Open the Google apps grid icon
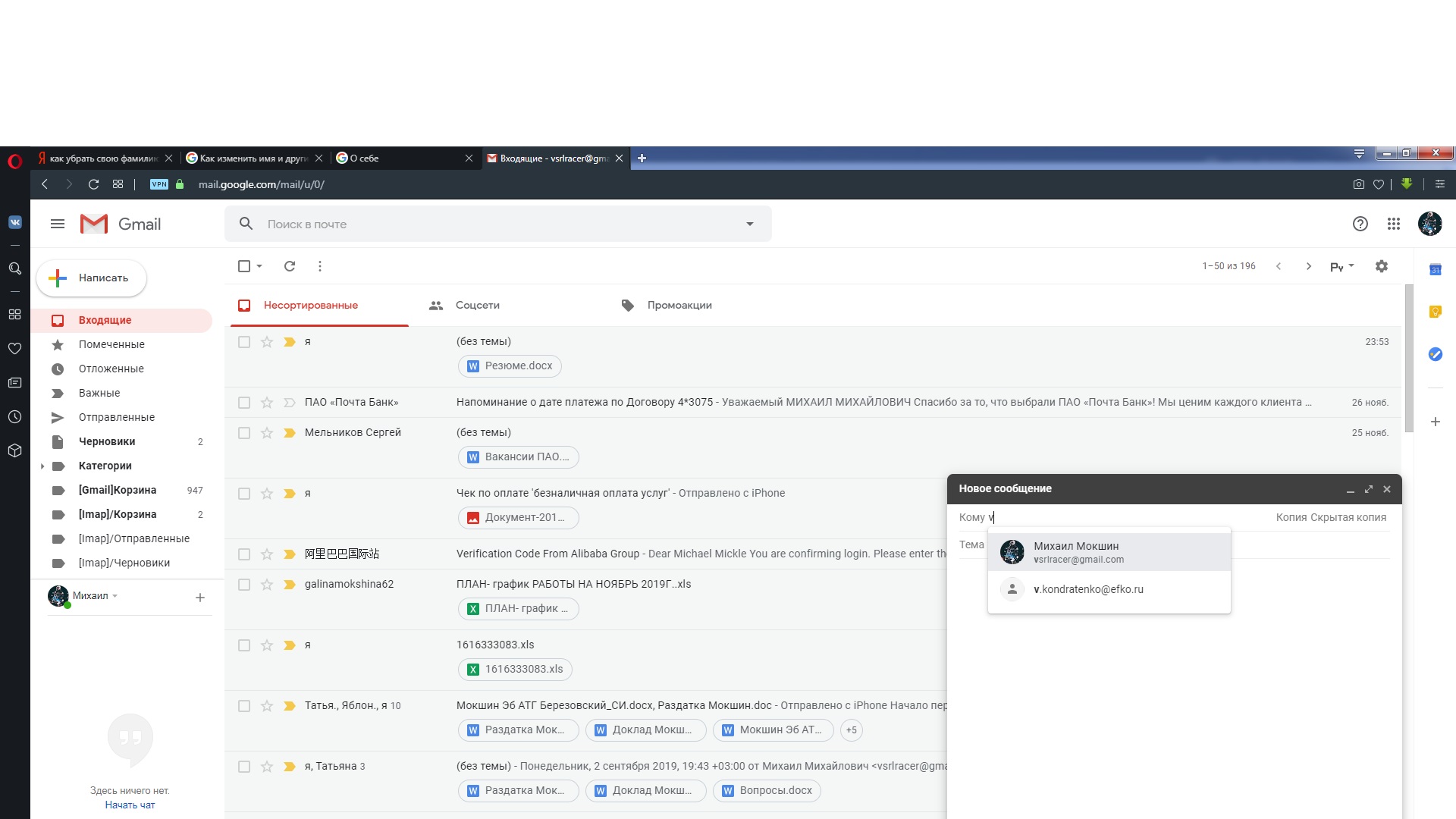1456x819 pixels. 1394,224
